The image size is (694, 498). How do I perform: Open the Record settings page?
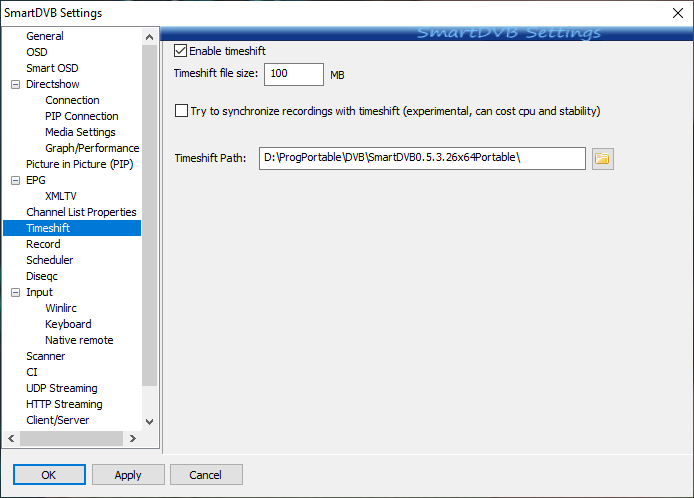click(x=43, y=244)
